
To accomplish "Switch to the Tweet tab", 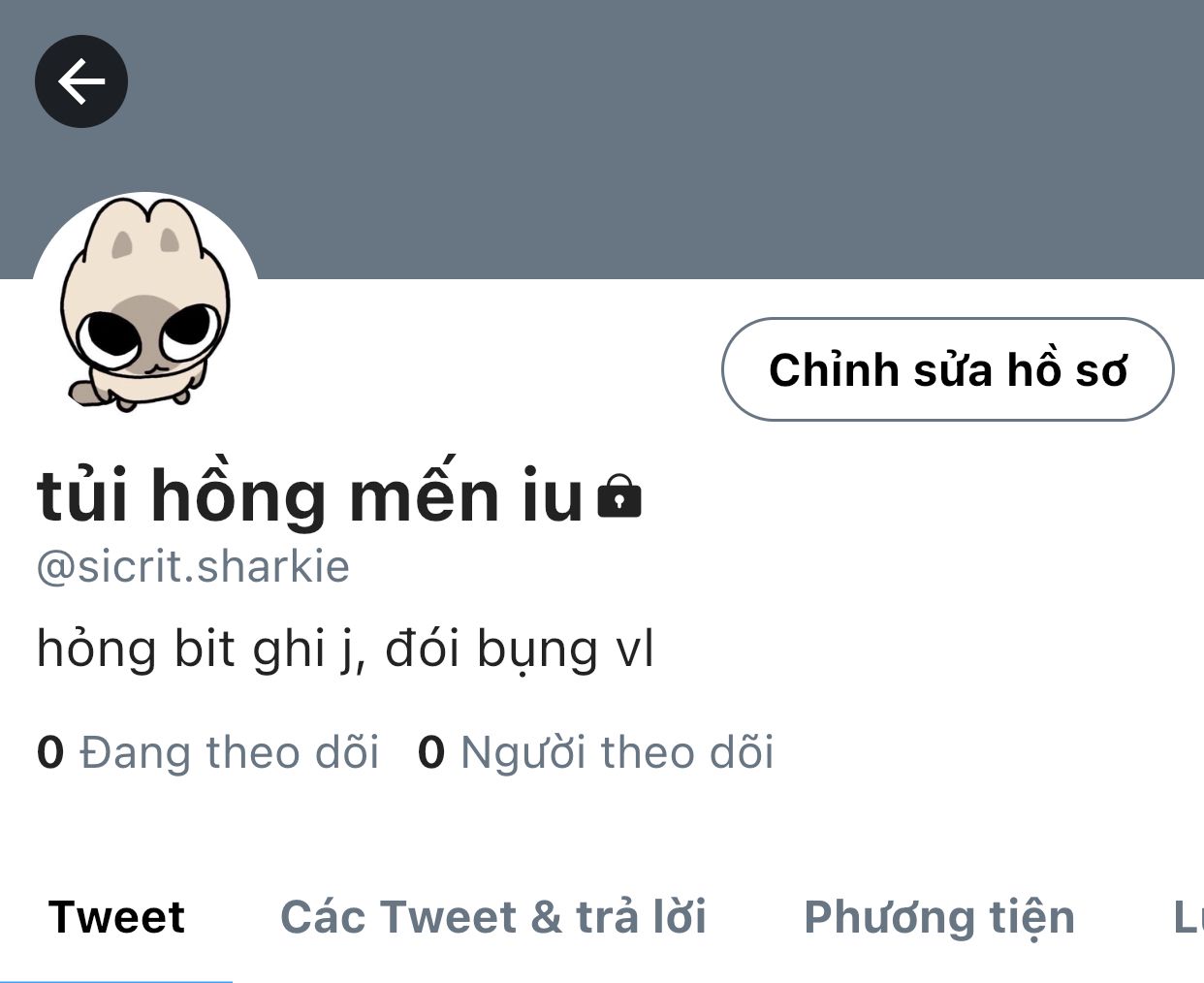I will pos(116,917).
